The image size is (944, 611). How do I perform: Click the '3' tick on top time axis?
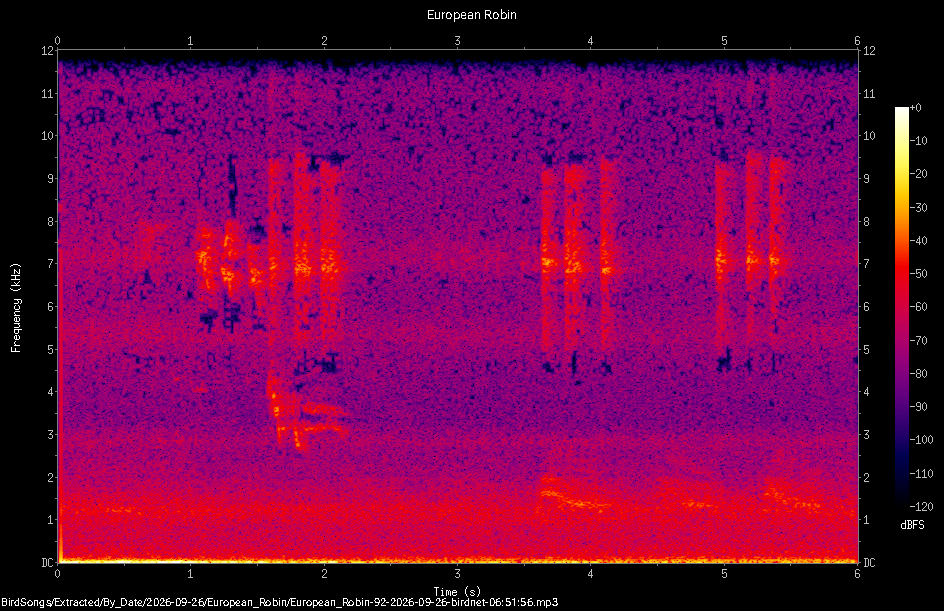point(458,41)
